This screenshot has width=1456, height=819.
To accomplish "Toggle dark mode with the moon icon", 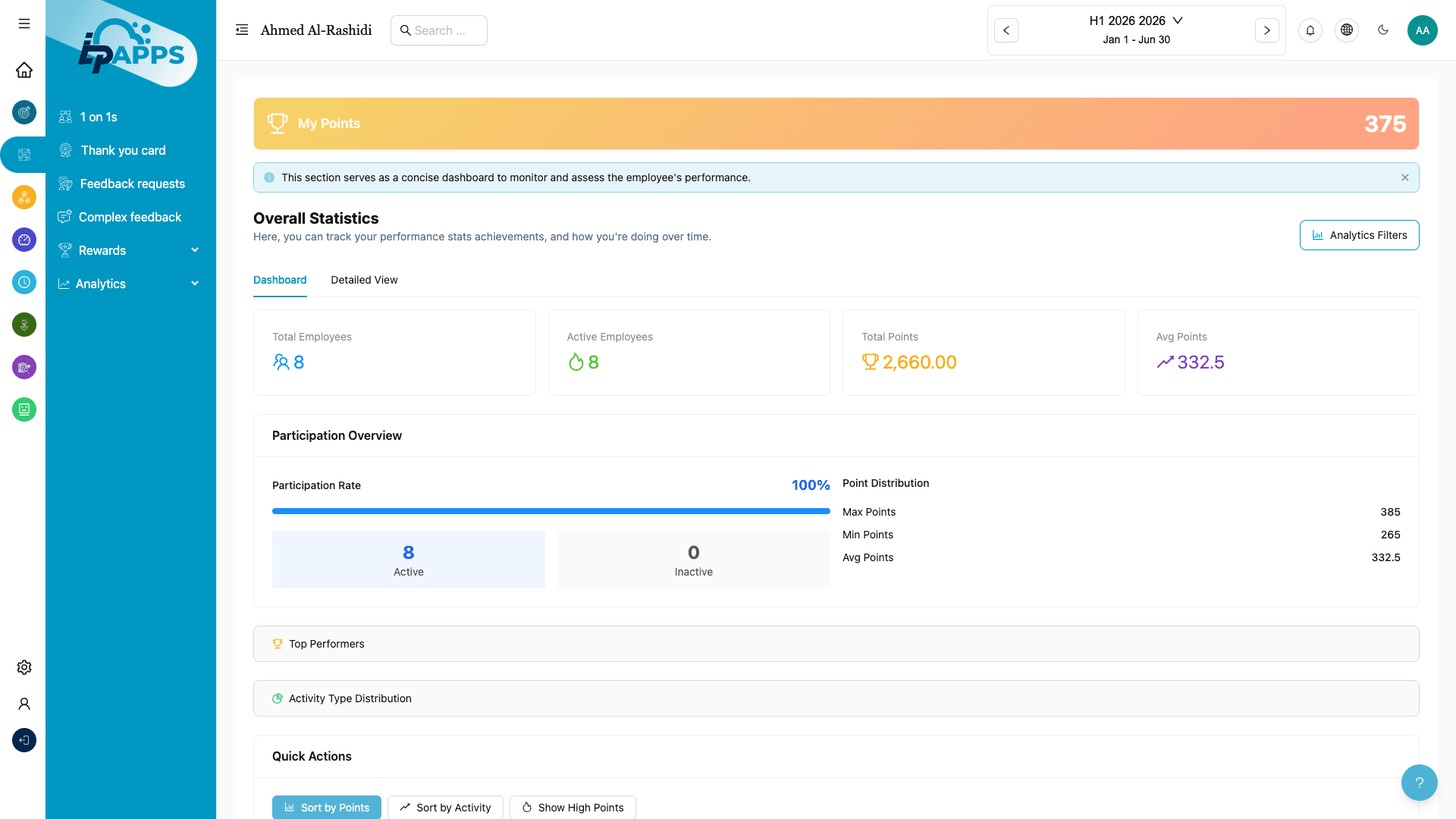I will tap(1383, 30).
